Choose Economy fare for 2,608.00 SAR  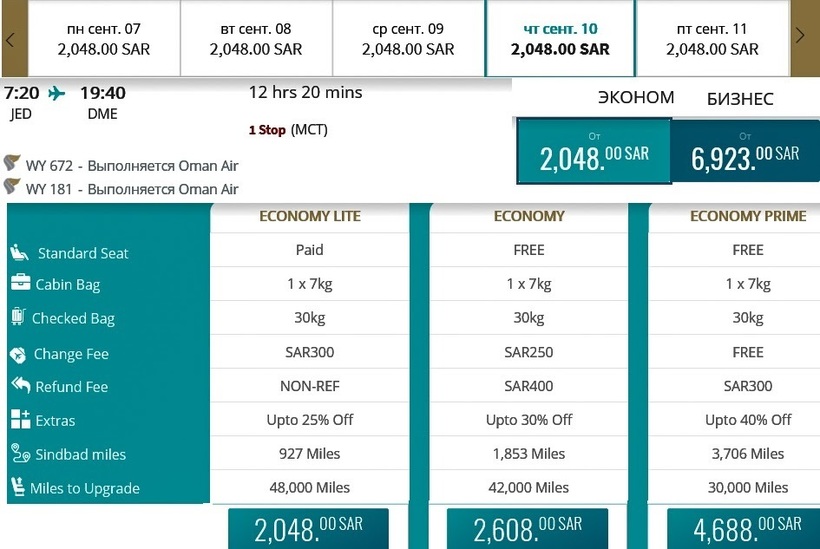pos(527,529)
